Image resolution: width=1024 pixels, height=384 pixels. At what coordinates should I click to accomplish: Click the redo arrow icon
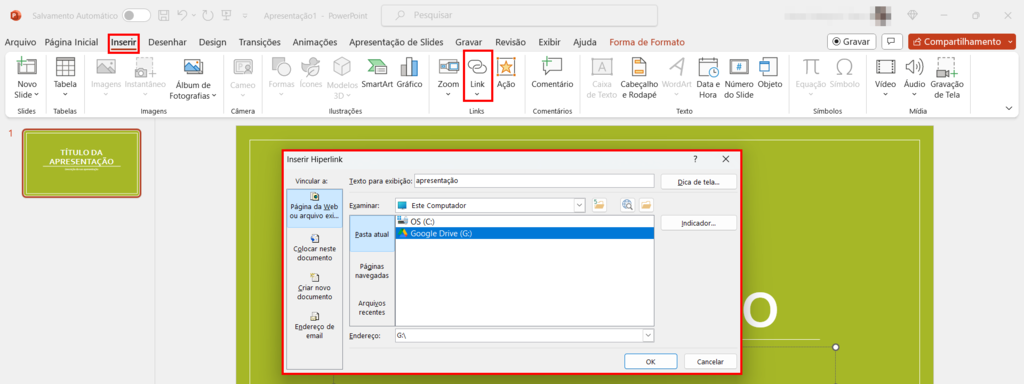208,15
